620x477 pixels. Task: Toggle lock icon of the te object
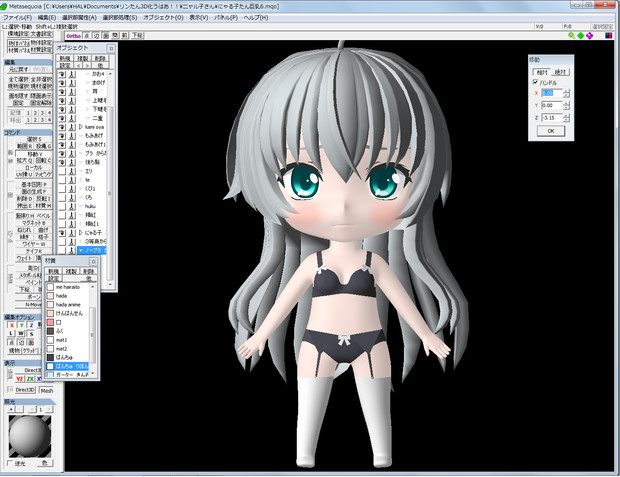point(72,180)
